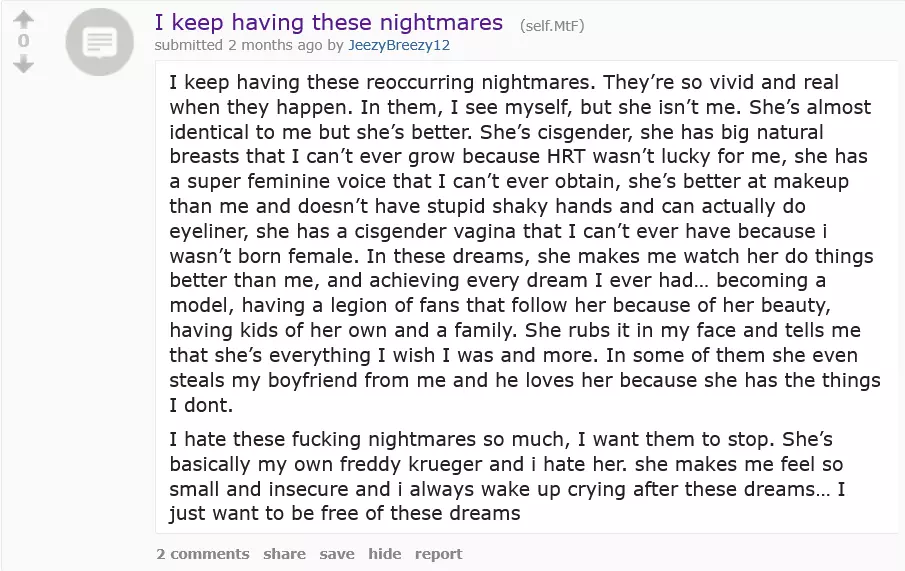Downvote the nightmares post
The image size is (905, 571).
(24, 64)
